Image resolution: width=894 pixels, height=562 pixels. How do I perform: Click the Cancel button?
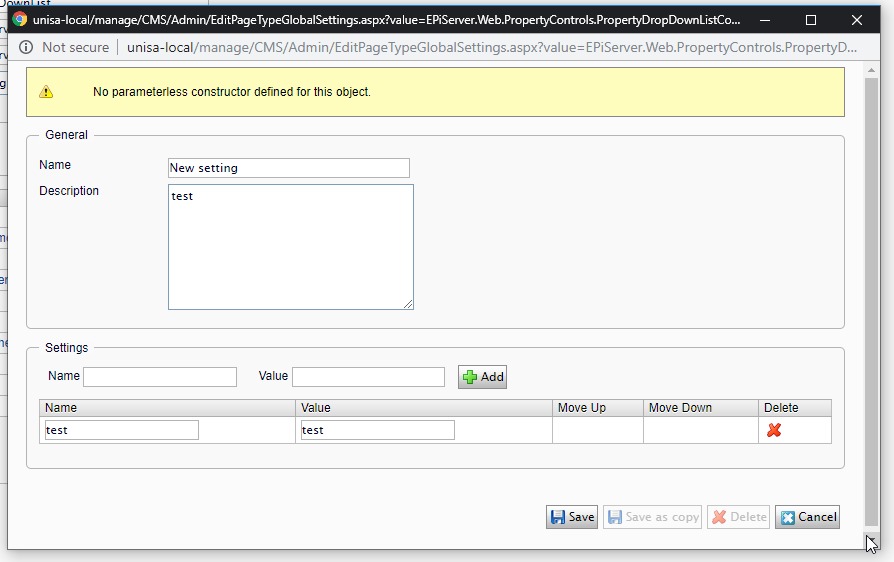807,517
